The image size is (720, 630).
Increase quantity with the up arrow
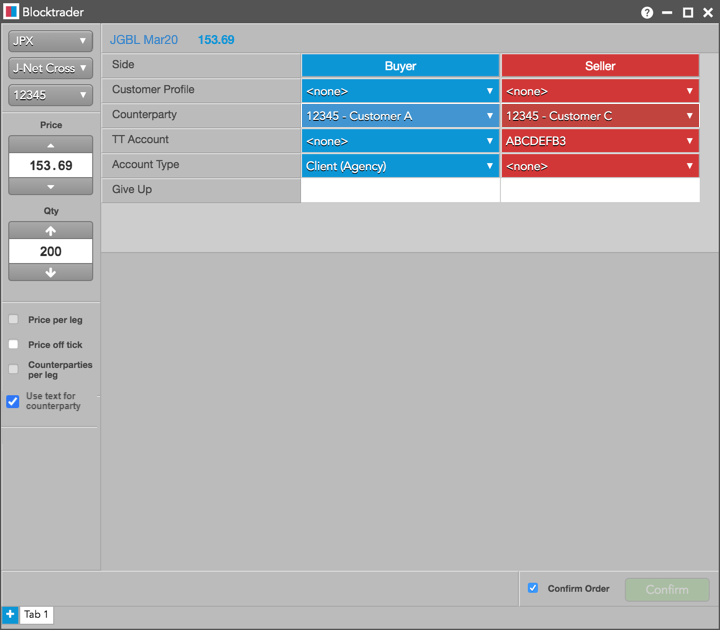pos(51,230)
